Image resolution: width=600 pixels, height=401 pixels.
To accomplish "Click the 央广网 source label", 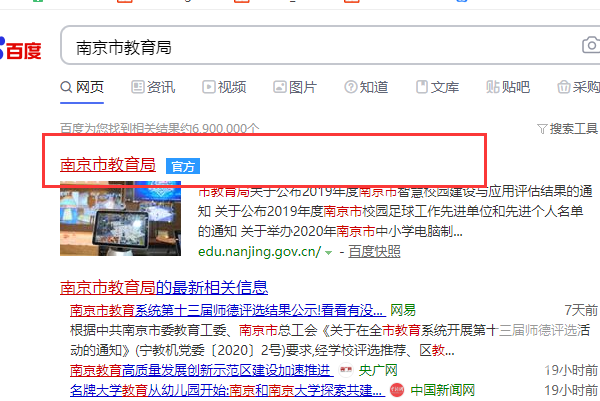I will tap(378, 370).
